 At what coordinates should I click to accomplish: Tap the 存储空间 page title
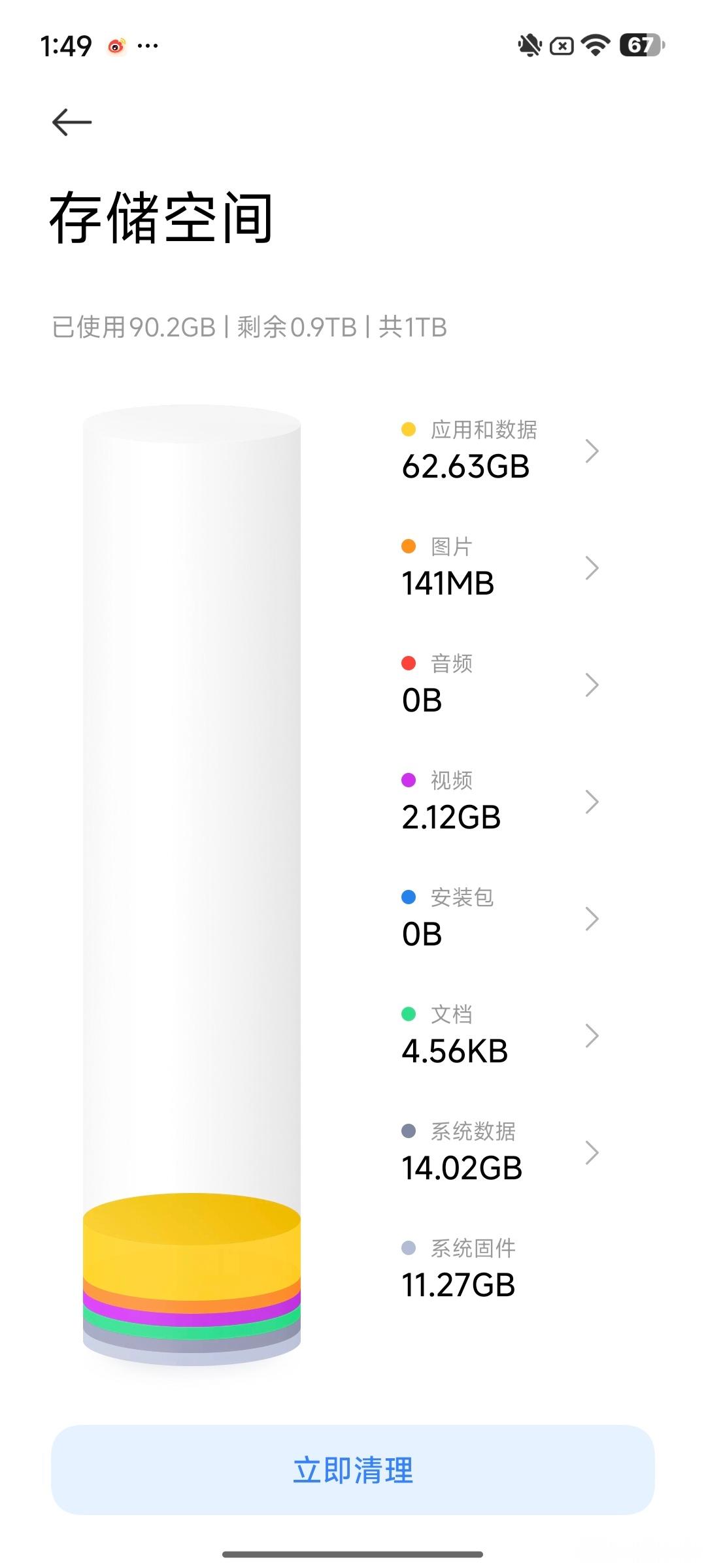161,218
